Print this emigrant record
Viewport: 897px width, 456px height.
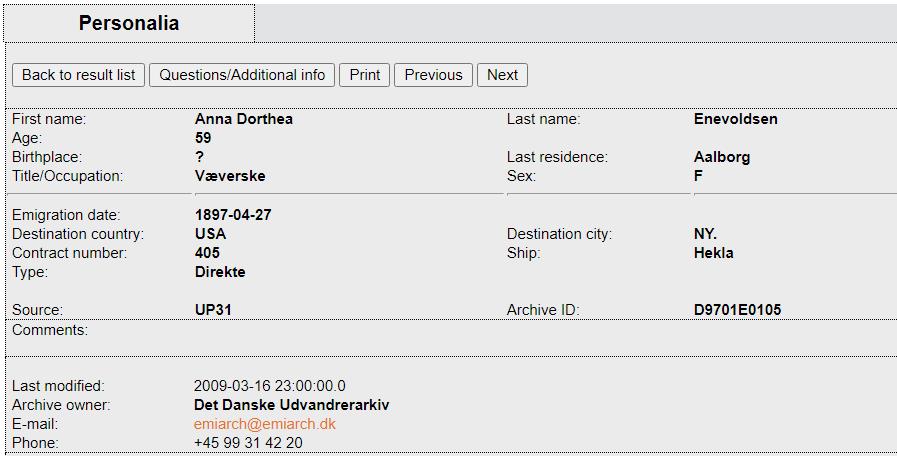(x=364, y=75)
